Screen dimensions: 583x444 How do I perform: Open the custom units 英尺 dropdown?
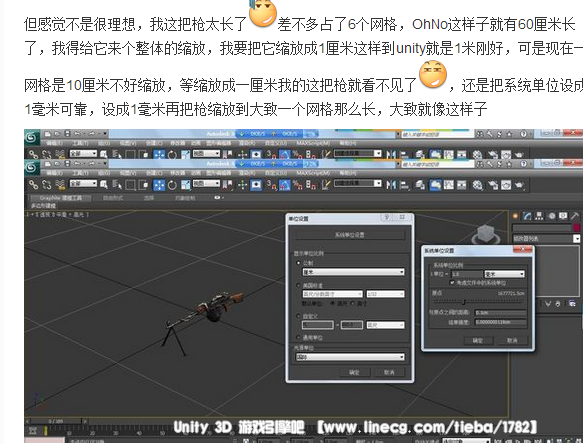385,325
